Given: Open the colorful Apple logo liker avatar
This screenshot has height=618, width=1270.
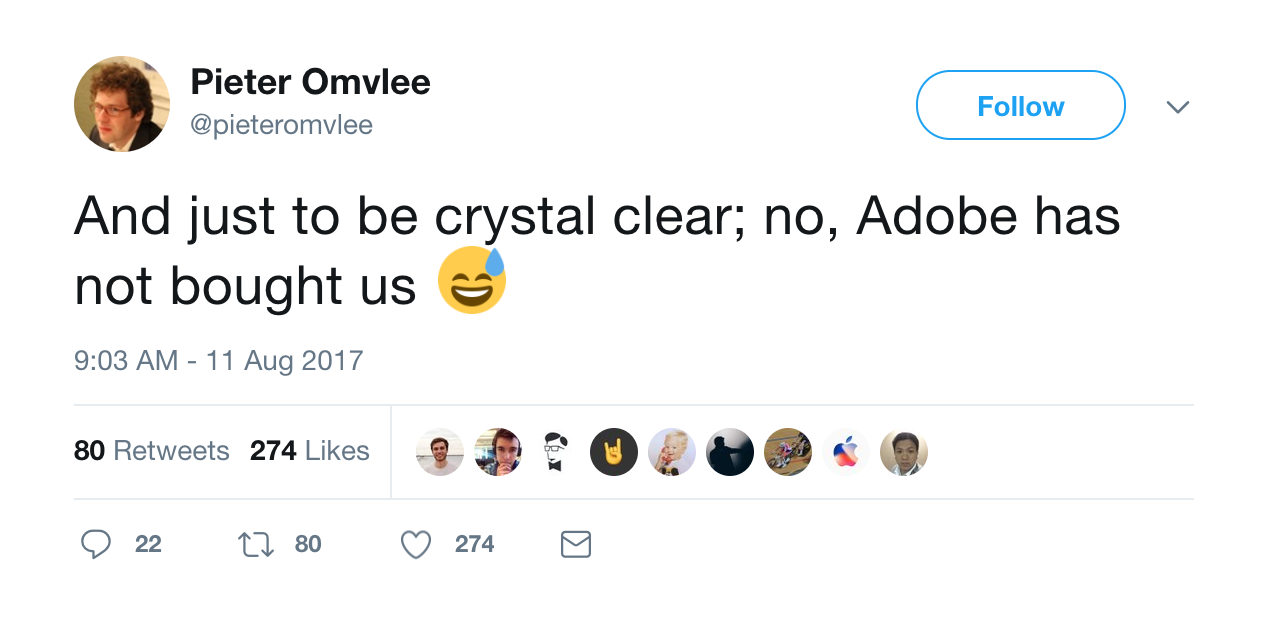Looking at the screenshot, I should click(x=846, y=452).
